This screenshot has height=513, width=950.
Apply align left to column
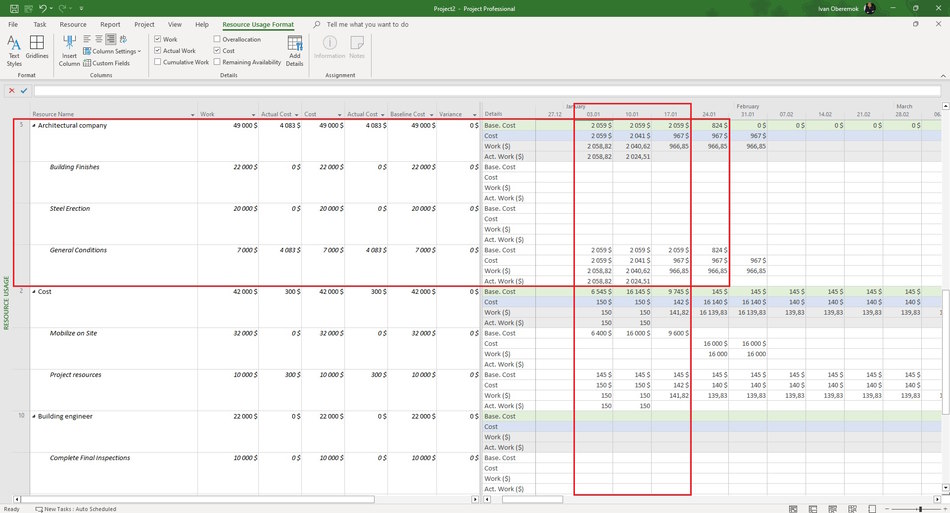87,39
